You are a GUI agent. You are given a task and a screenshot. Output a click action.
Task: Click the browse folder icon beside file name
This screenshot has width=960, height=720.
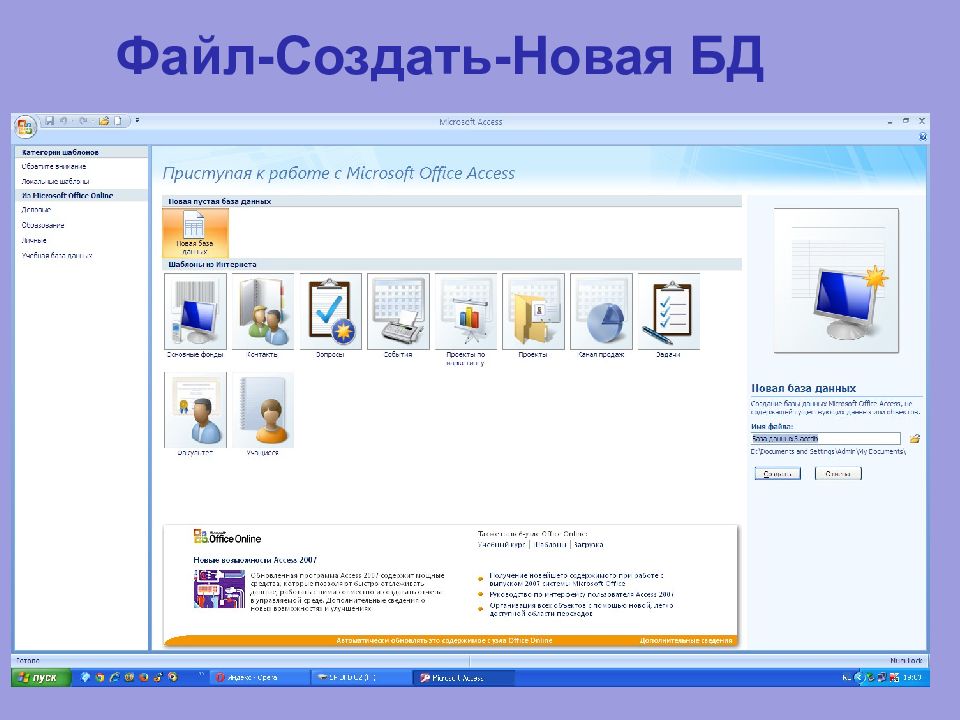tap(915, 438)
